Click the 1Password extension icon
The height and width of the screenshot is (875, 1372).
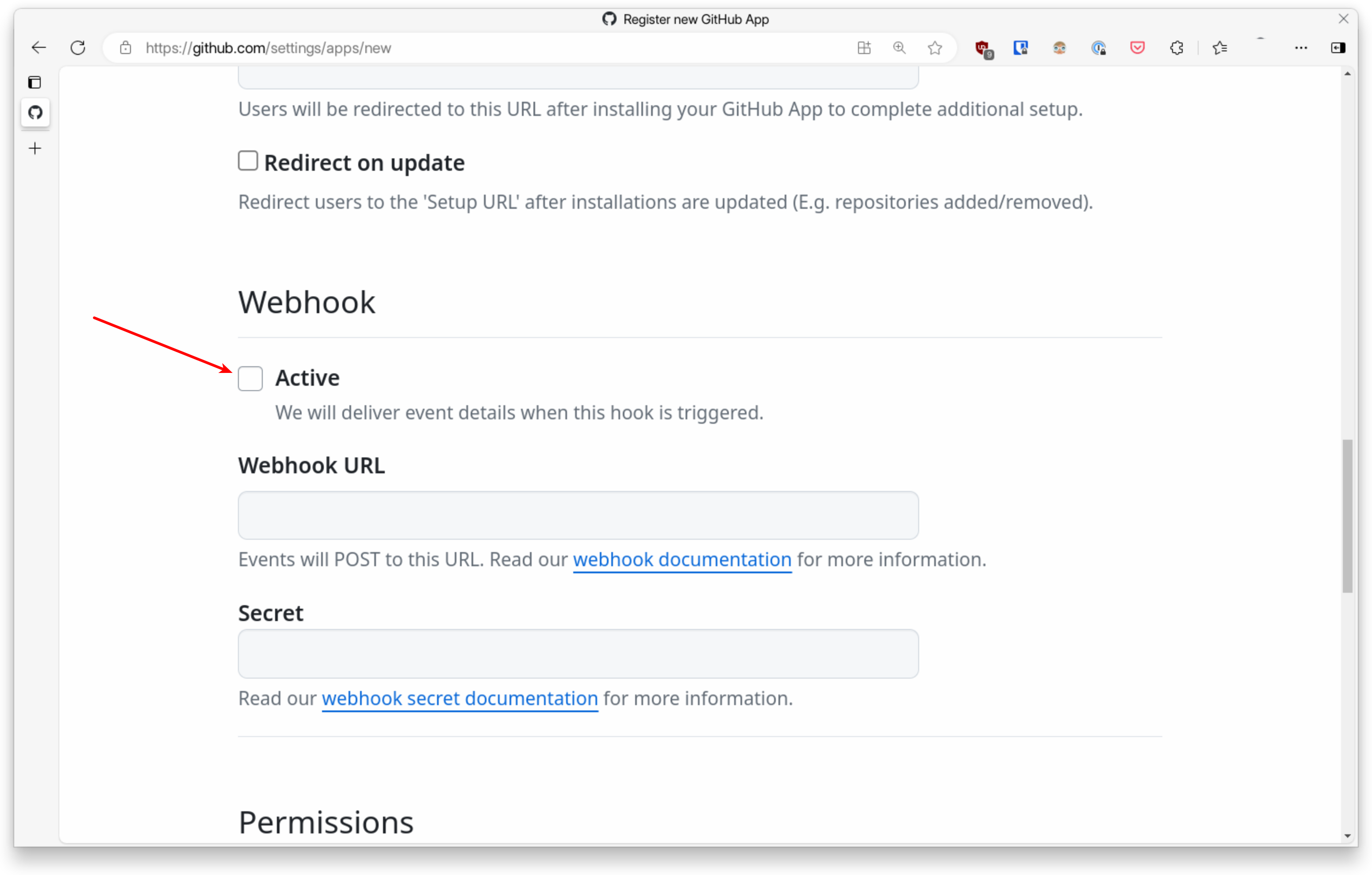click(1020, 48)
